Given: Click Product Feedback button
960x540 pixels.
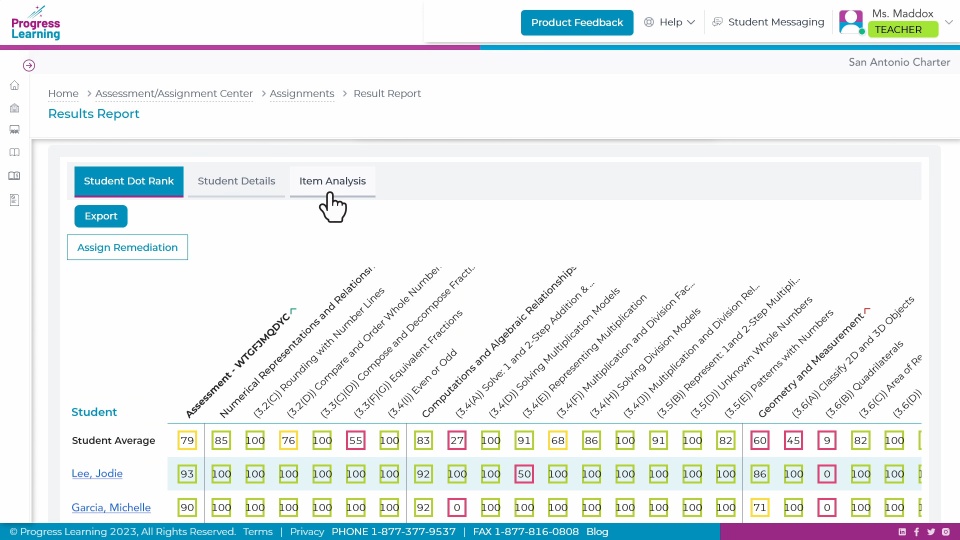Looking at the screenshot, I should (576, 22).
